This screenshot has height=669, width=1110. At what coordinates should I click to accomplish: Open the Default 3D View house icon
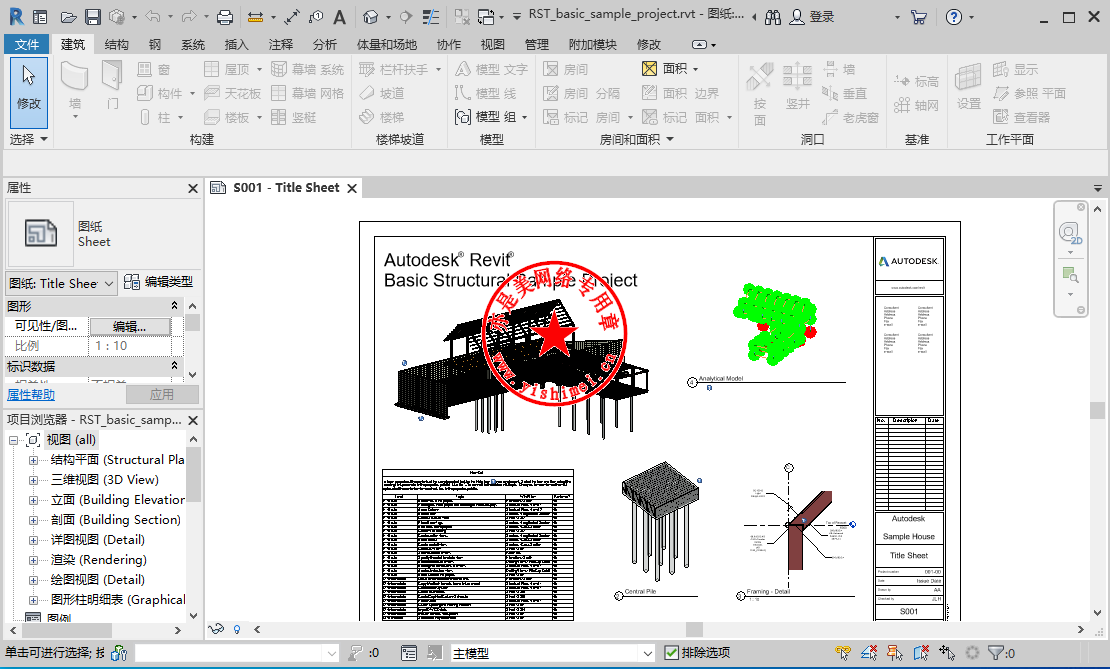point(370,16)
